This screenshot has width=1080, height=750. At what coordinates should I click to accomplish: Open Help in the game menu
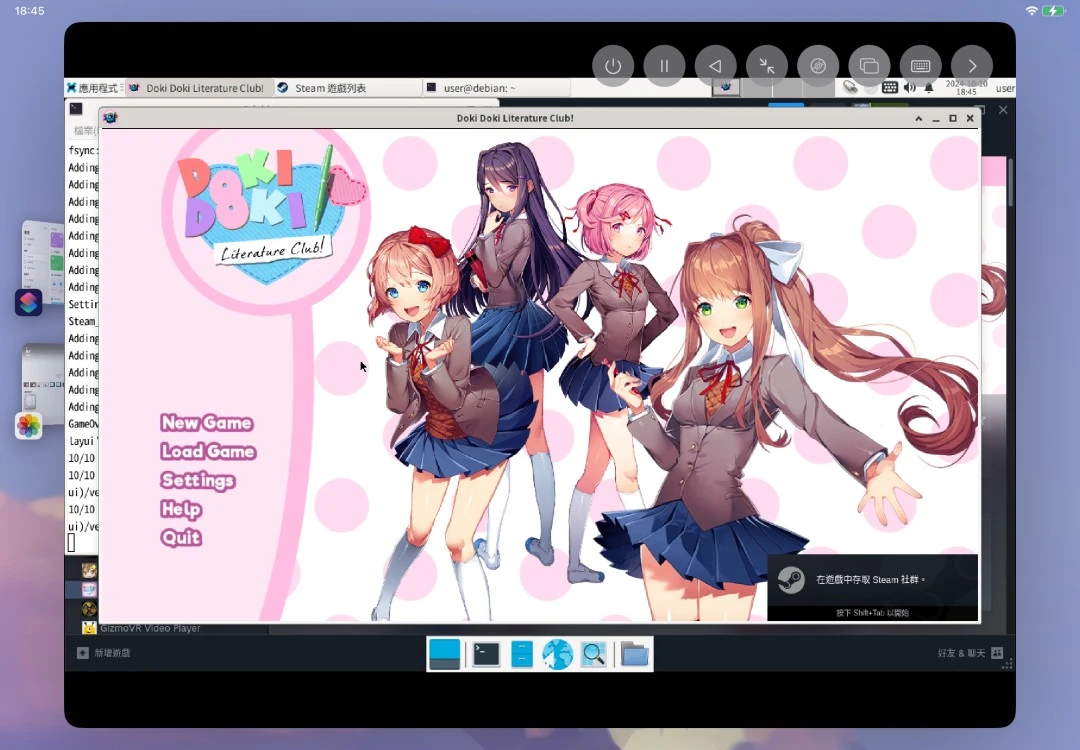coord(181,509)
